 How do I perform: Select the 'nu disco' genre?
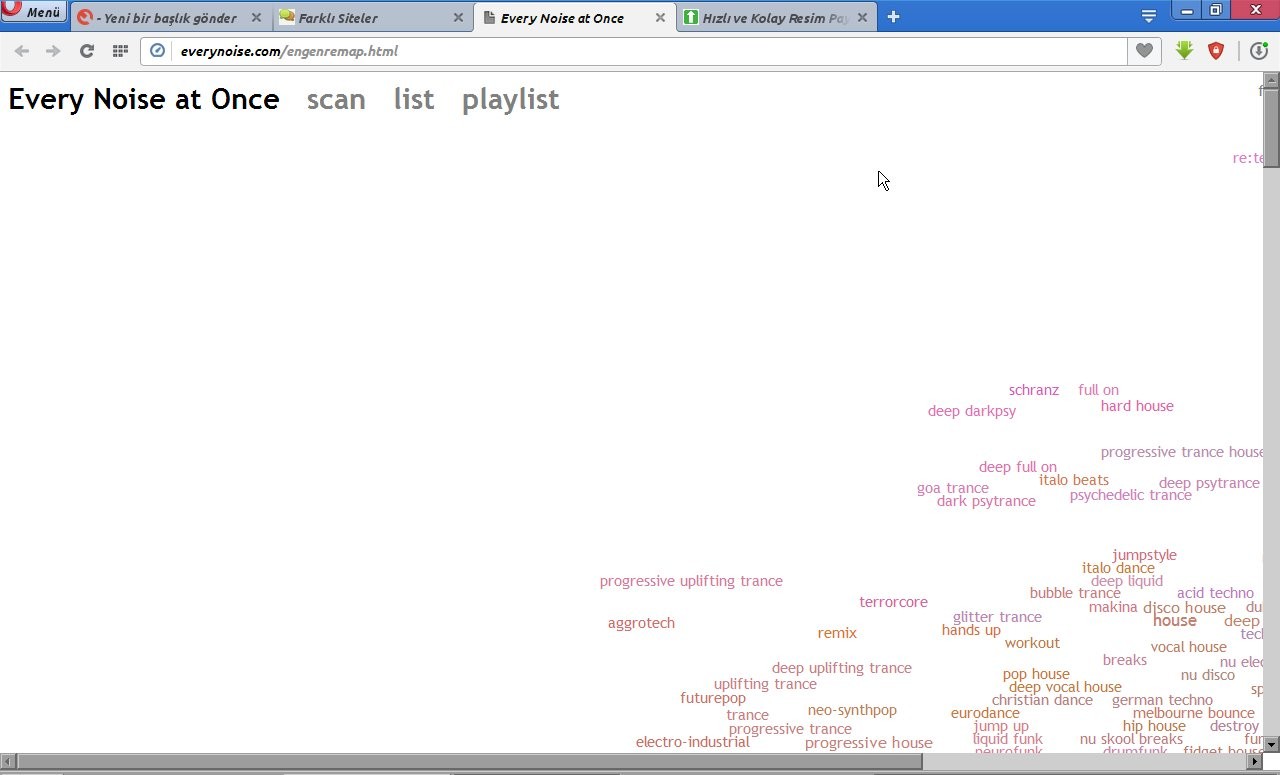pyautogui.click(x=1208, y=675)
